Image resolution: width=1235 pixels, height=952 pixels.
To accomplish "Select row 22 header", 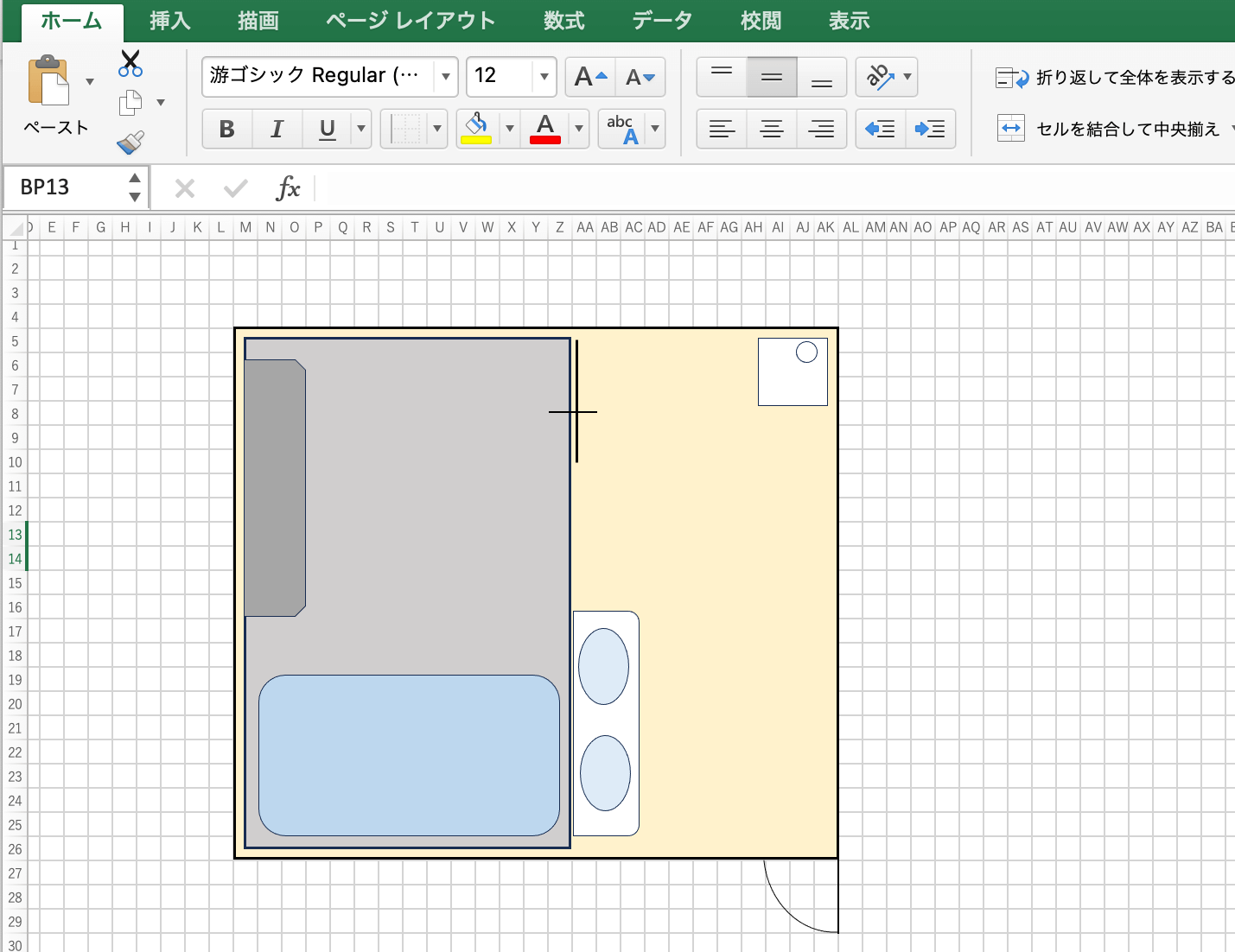I will point(15,752).
